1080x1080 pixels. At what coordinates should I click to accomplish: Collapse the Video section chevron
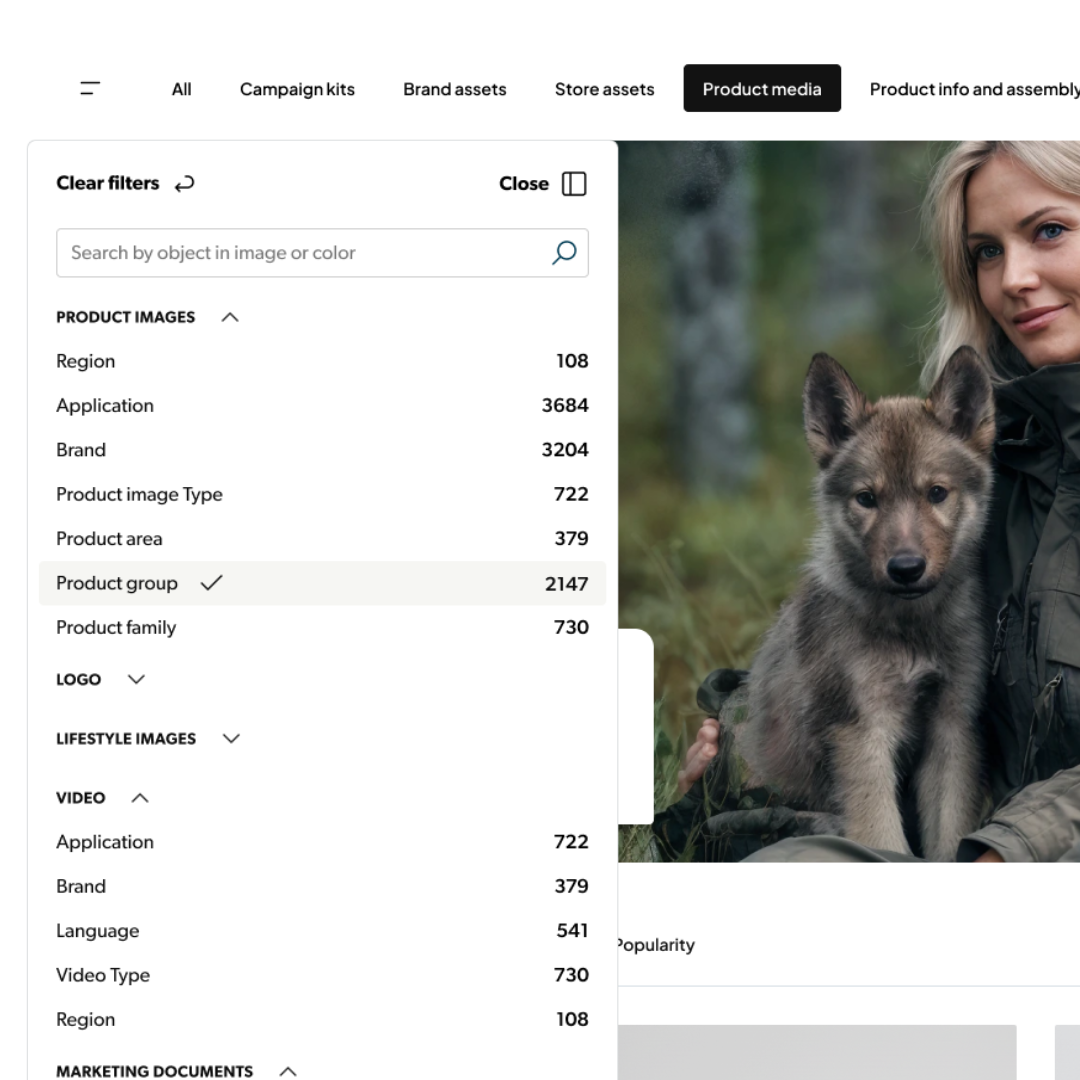point(140,798)
